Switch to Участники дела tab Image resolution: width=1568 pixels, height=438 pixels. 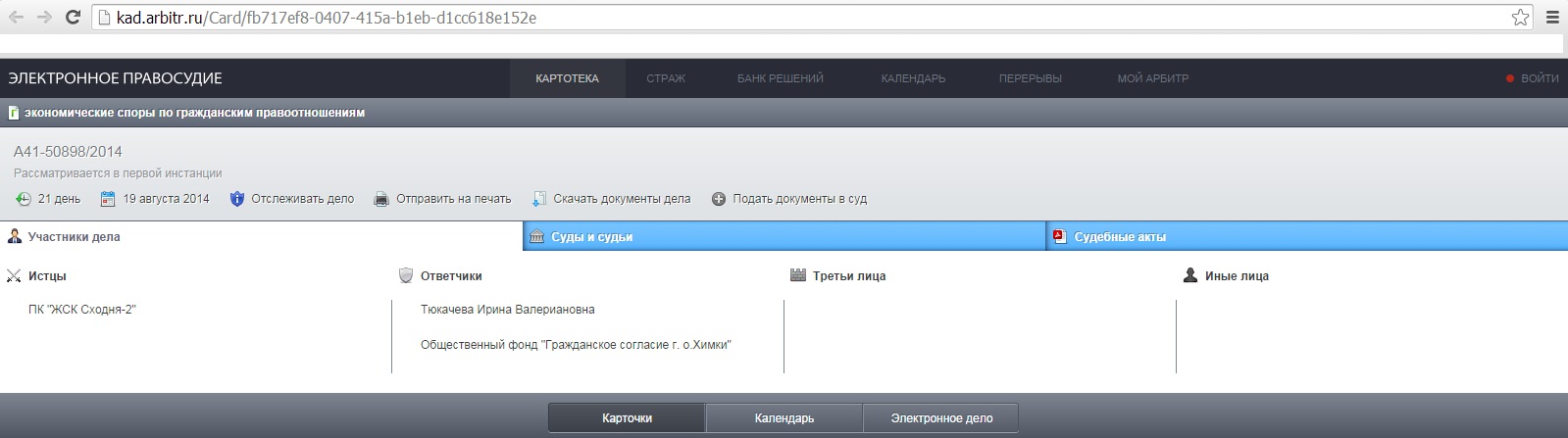tap(261, 236)
